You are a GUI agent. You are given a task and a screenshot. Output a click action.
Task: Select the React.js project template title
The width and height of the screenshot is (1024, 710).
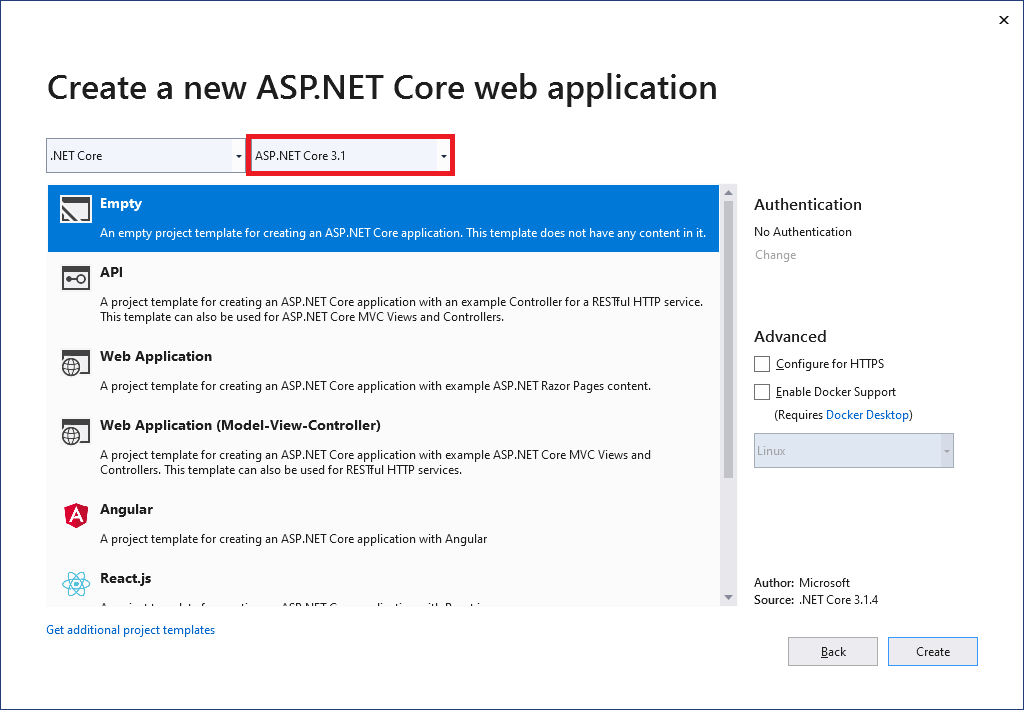(x=125, y=578)
